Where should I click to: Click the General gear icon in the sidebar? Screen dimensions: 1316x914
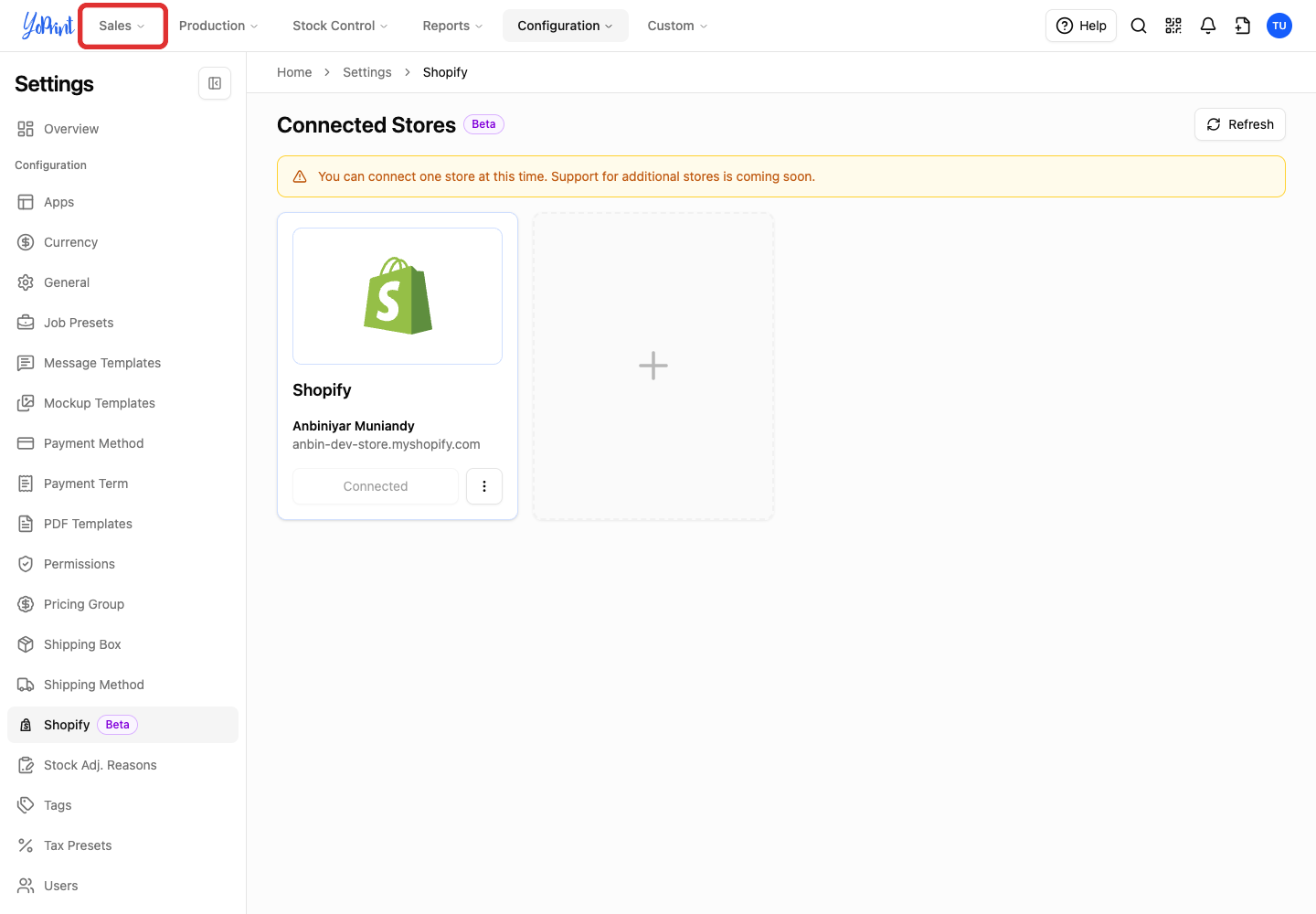(x=26, y=282)
